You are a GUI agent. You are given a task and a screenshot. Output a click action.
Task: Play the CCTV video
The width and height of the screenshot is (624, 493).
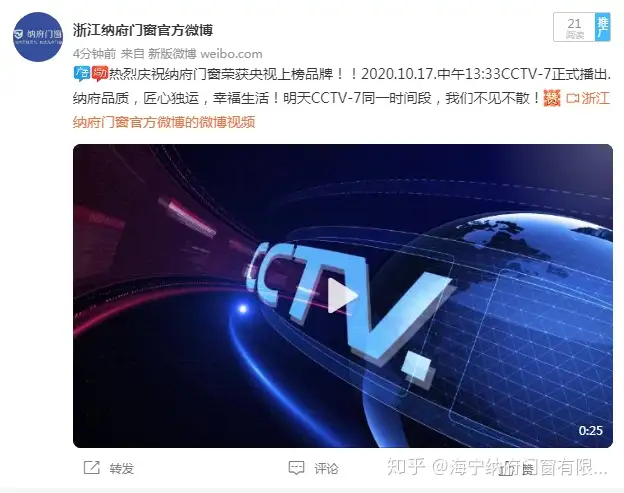(x=342, y=296)
